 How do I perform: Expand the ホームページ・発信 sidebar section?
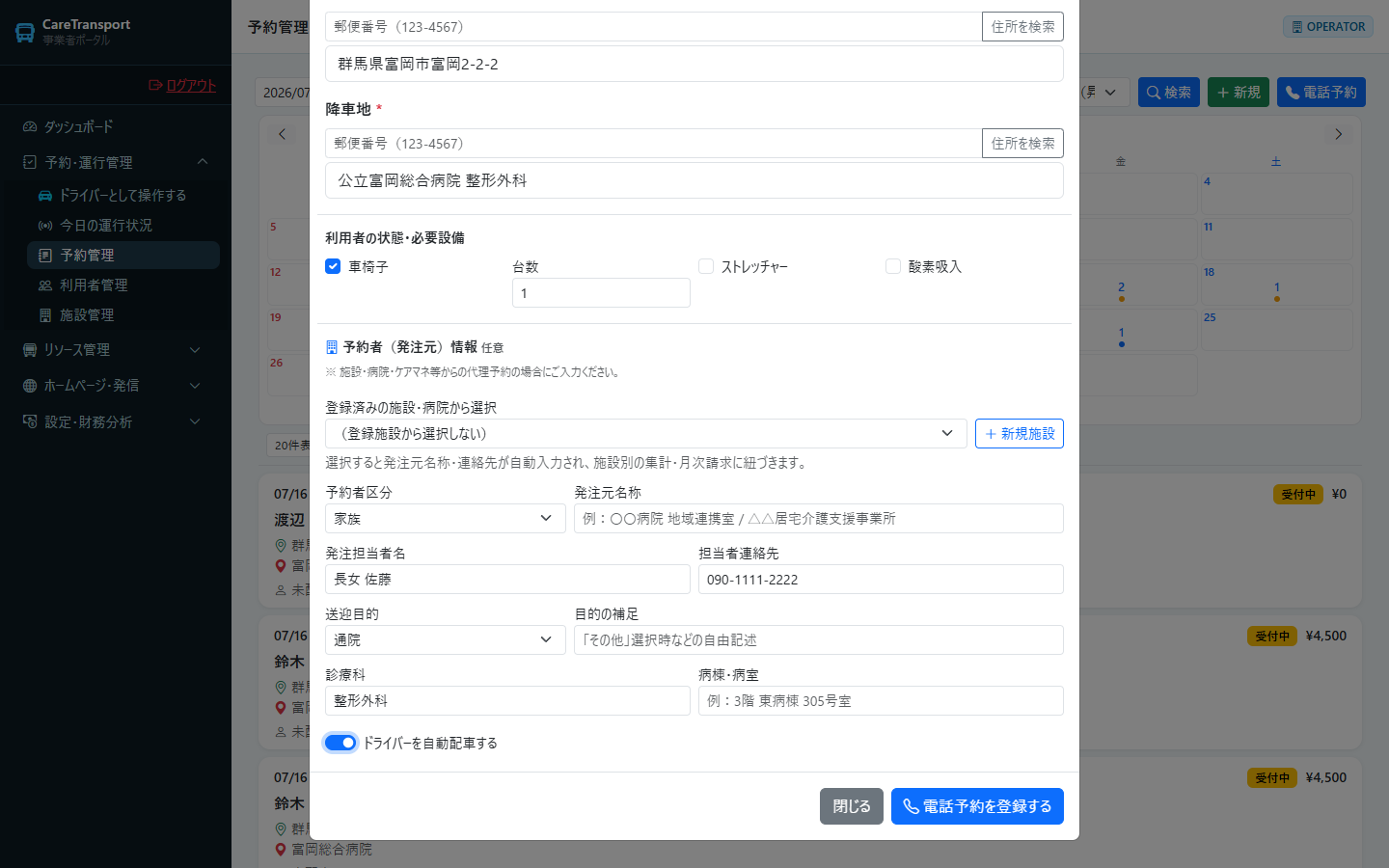pyautogui.click(x=116, y=385)
